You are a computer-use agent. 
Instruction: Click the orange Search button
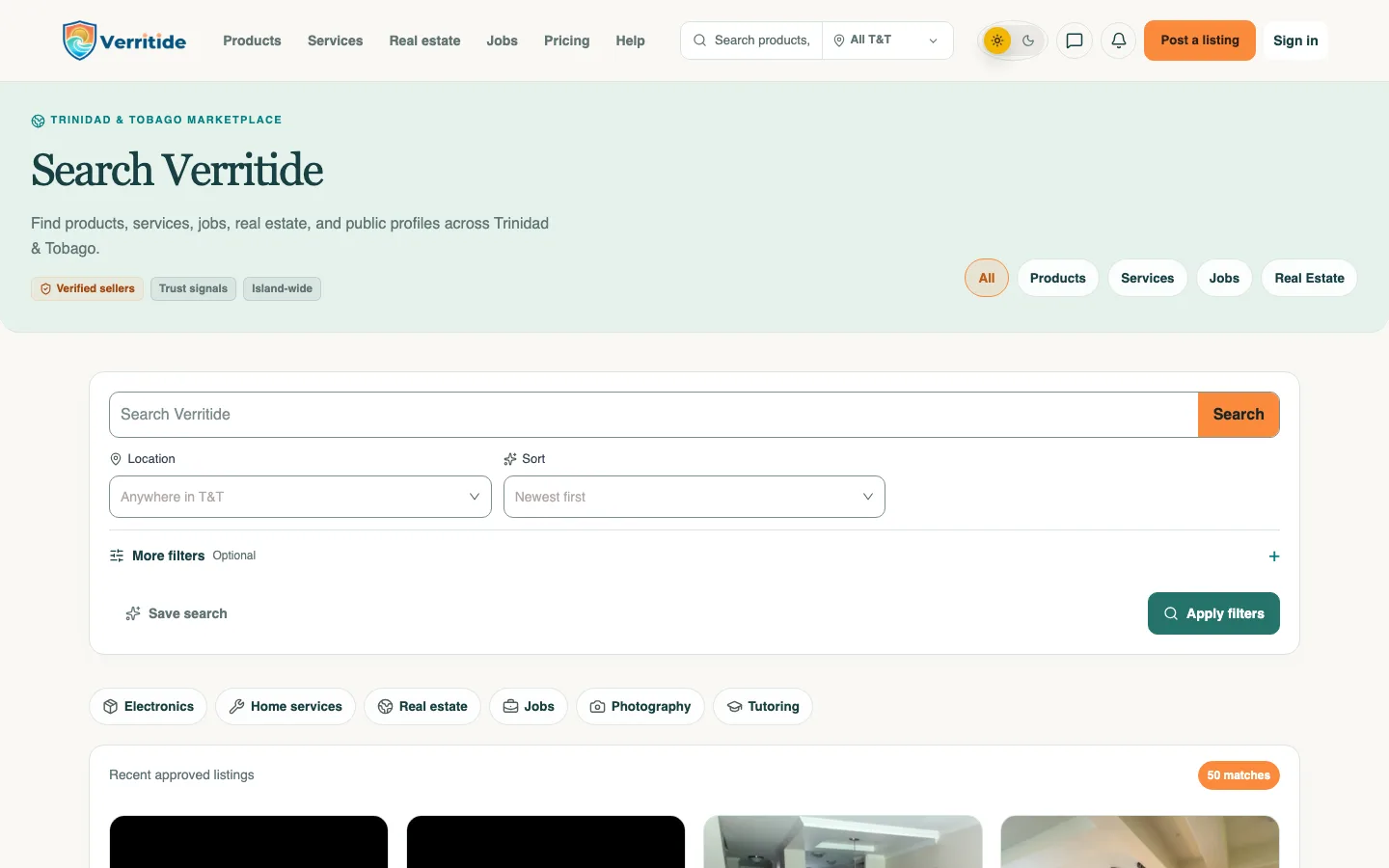[x=1239, y=415]
